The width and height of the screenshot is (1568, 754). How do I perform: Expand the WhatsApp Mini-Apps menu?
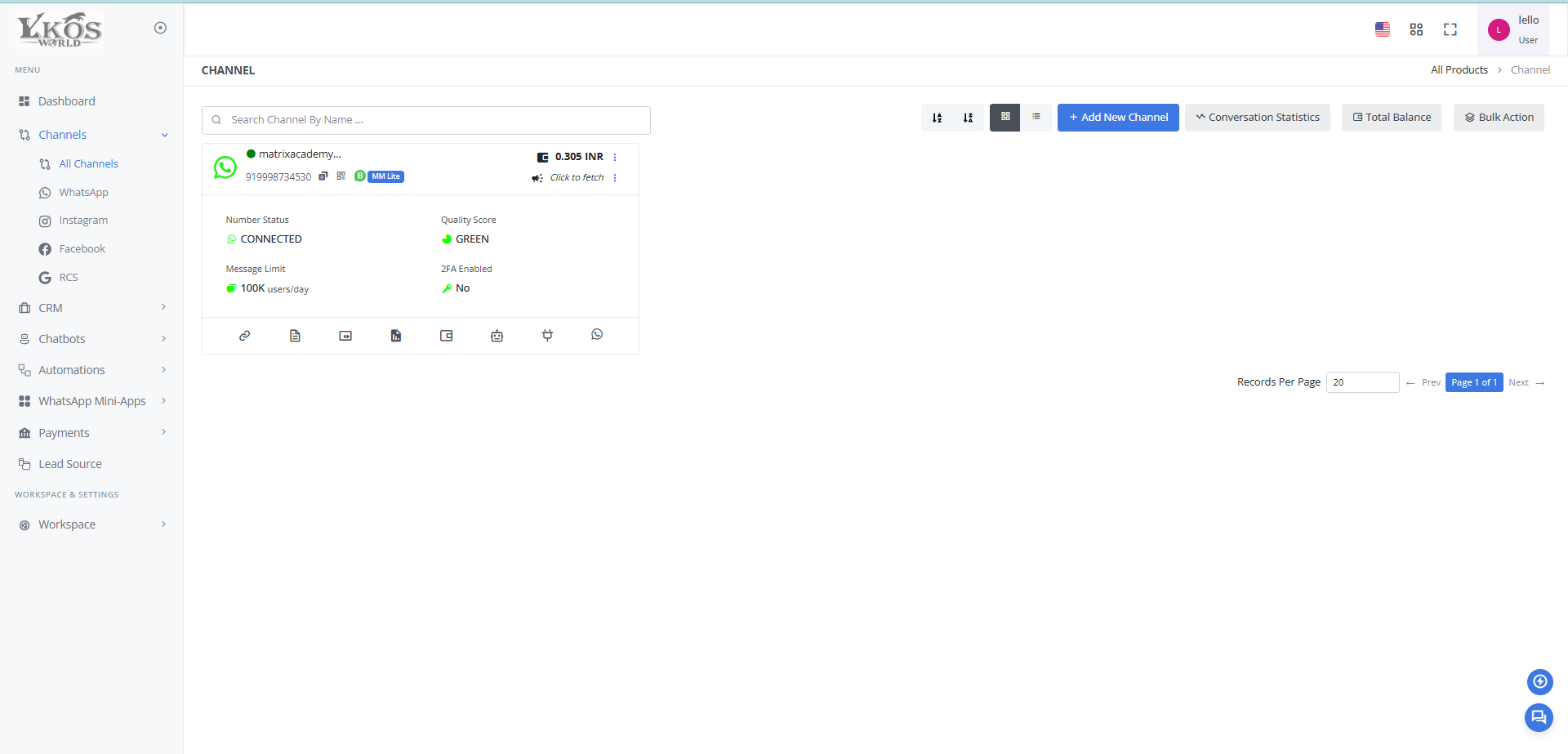point(91,401)
